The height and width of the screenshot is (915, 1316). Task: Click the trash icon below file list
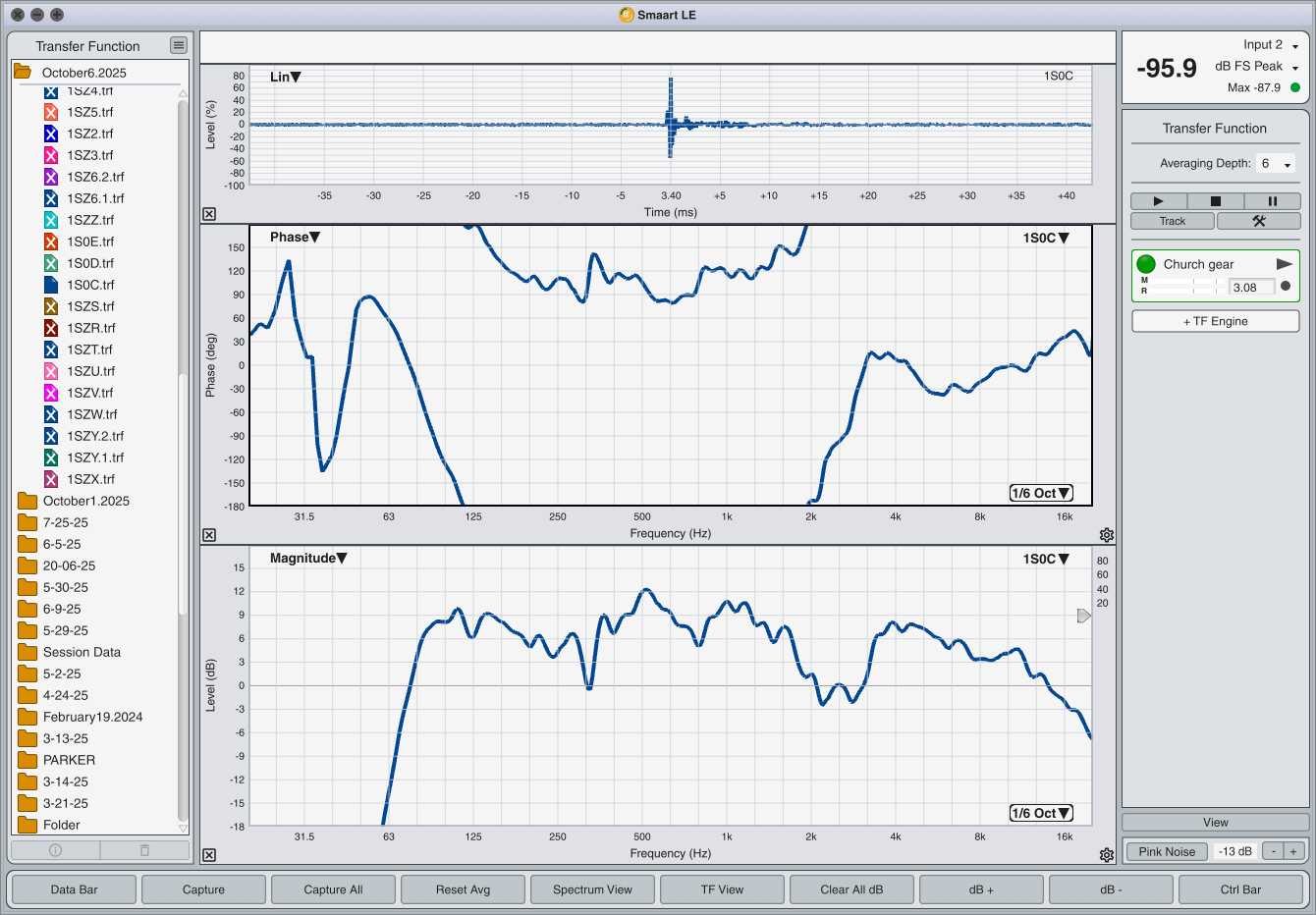[144, 850]
